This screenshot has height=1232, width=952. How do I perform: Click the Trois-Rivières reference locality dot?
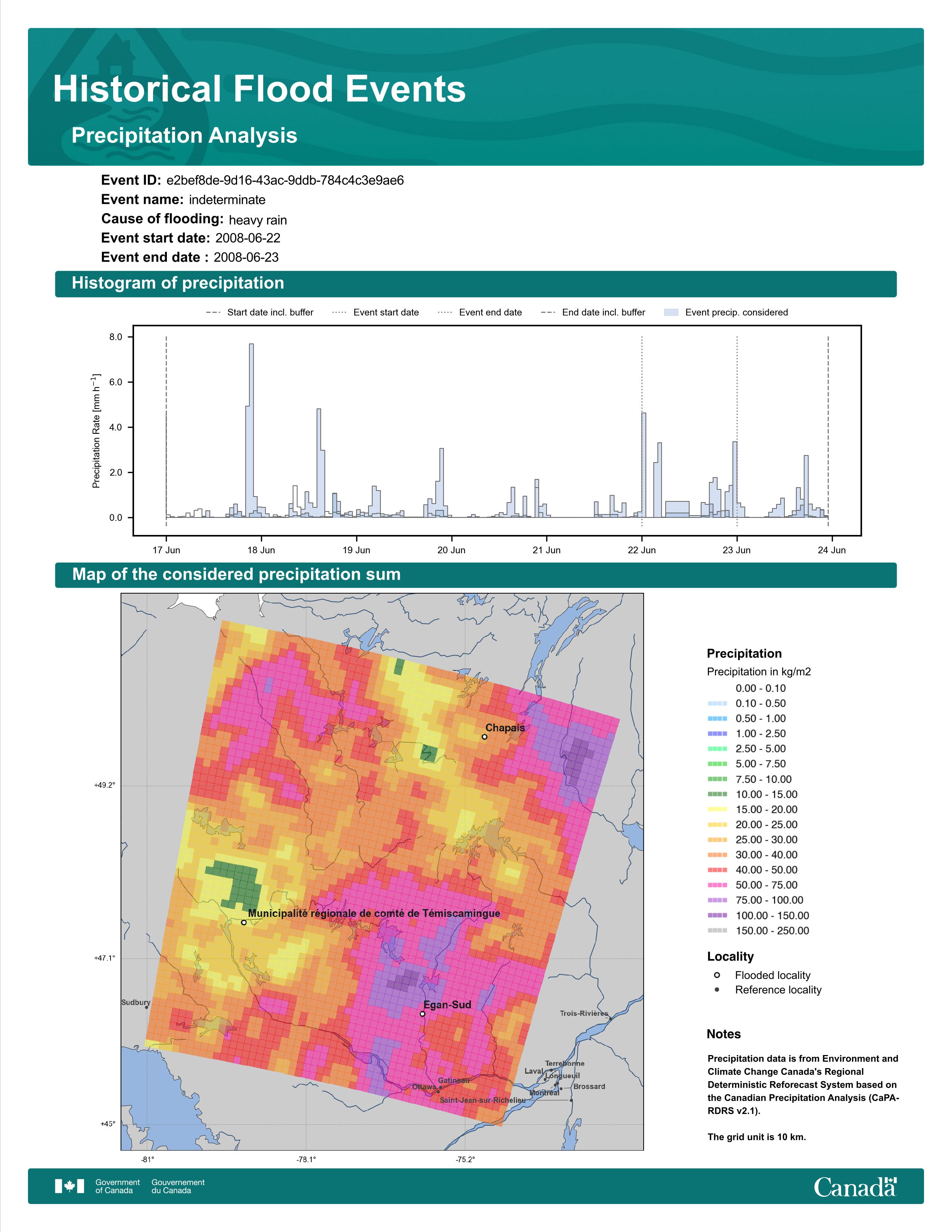coord(610,1018)
